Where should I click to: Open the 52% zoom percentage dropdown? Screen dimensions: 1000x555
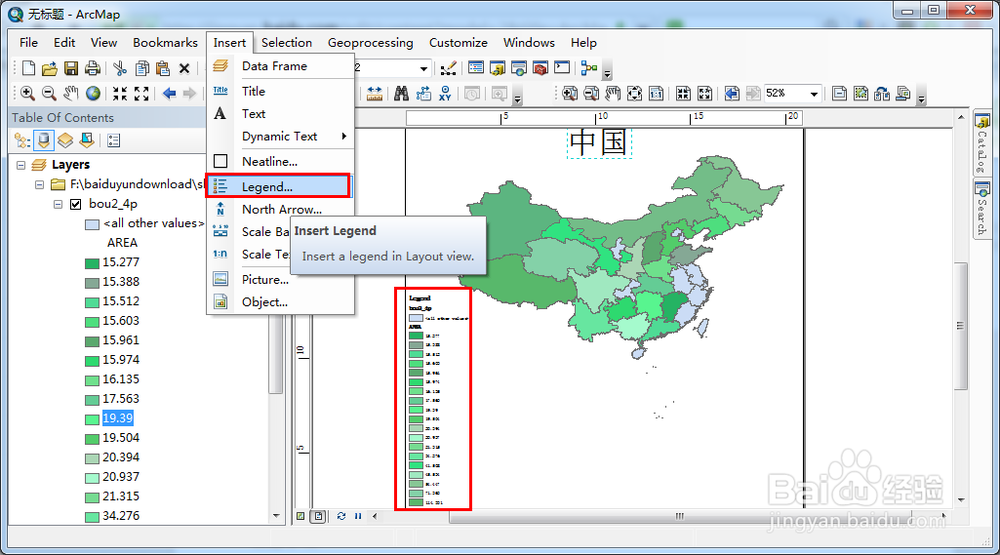click(814, 94)
